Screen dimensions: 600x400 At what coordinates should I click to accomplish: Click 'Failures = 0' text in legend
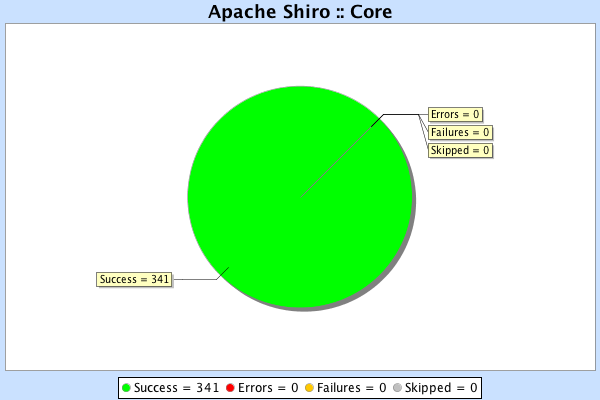click(352, 388)
